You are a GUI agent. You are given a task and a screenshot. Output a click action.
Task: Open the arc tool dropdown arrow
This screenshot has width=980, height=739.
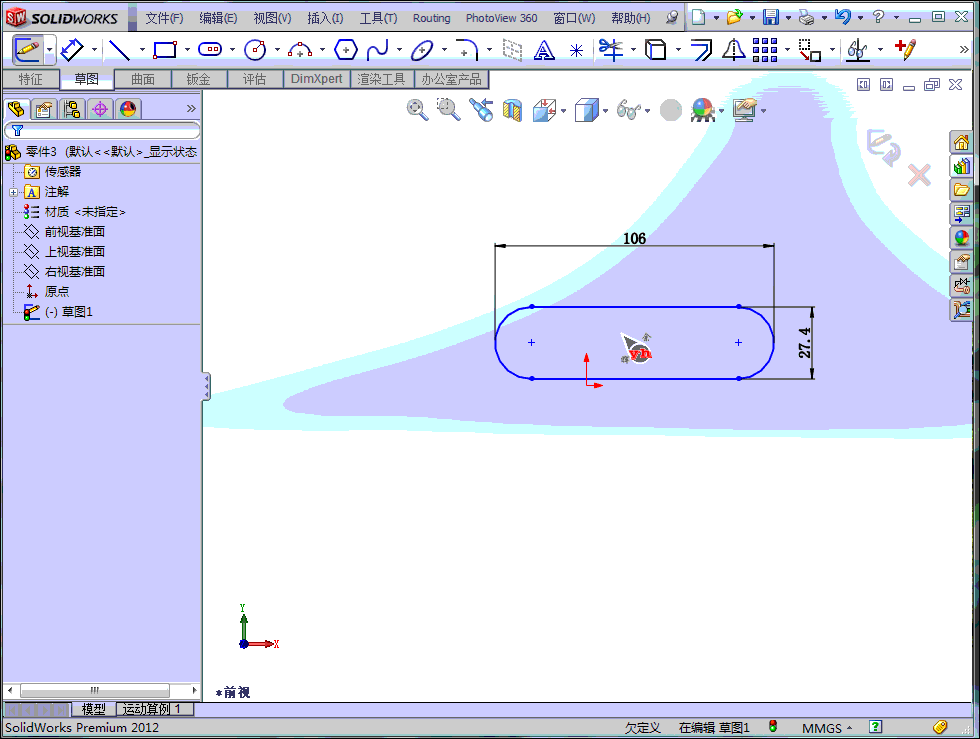click(322, 50)
